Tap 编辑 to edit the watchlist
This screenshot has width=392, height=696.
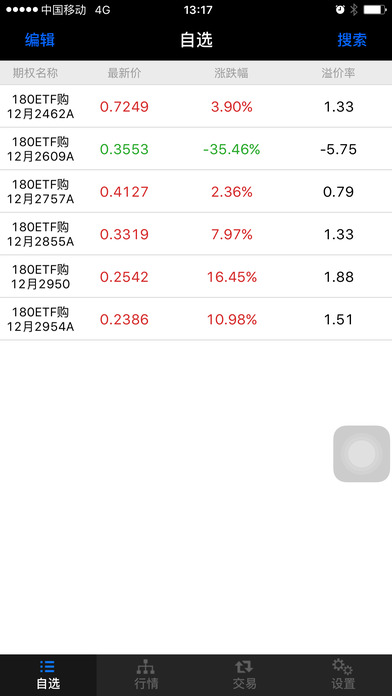pyautogui.click(x=40, y=40)
